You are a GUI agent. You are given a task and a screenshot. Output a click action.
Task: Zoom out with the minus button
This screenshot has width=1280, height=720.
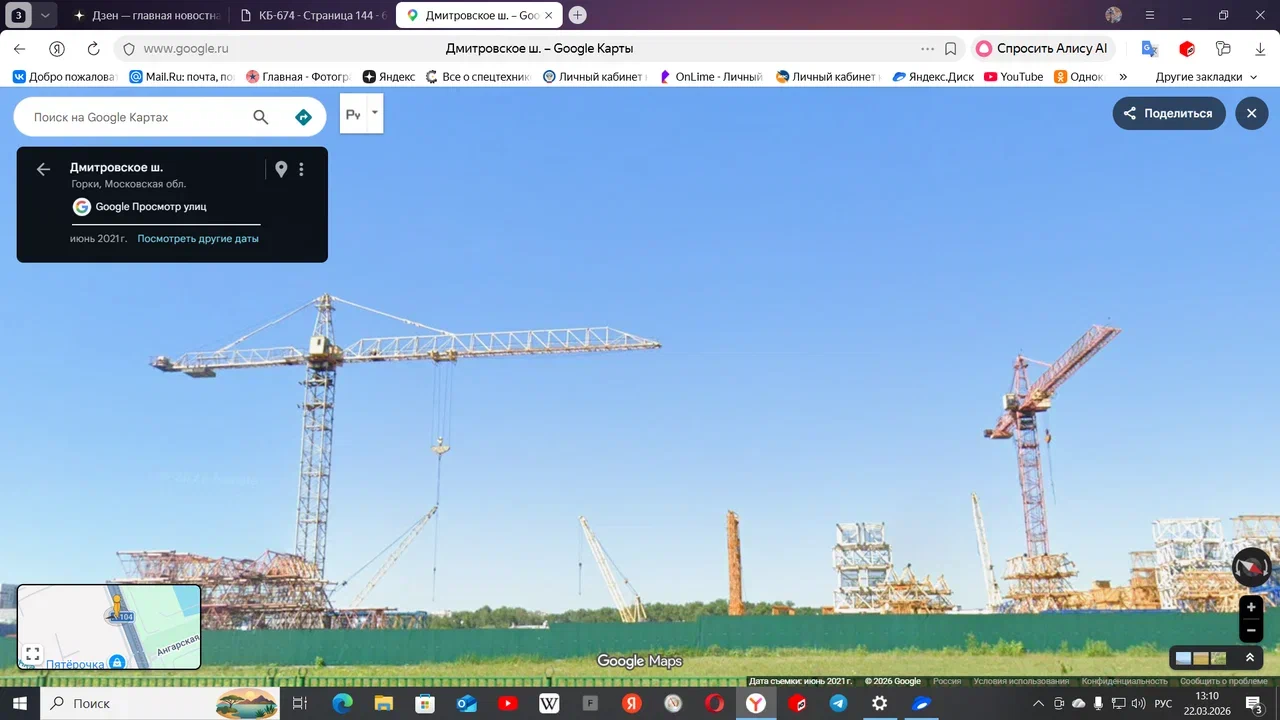click(1251, 630)
